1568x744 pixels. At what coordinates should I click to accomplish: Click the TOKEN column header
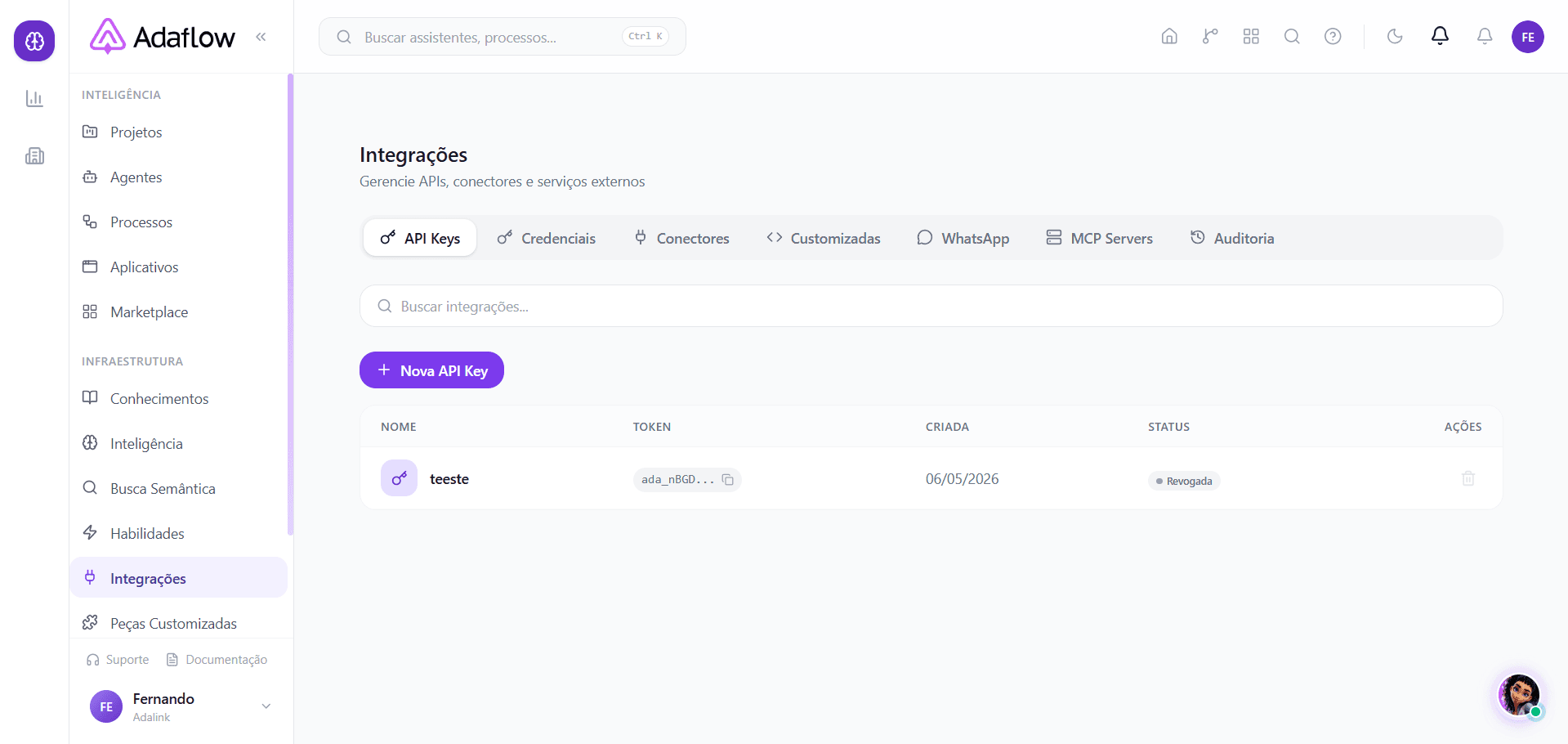(x=652, y=427)
